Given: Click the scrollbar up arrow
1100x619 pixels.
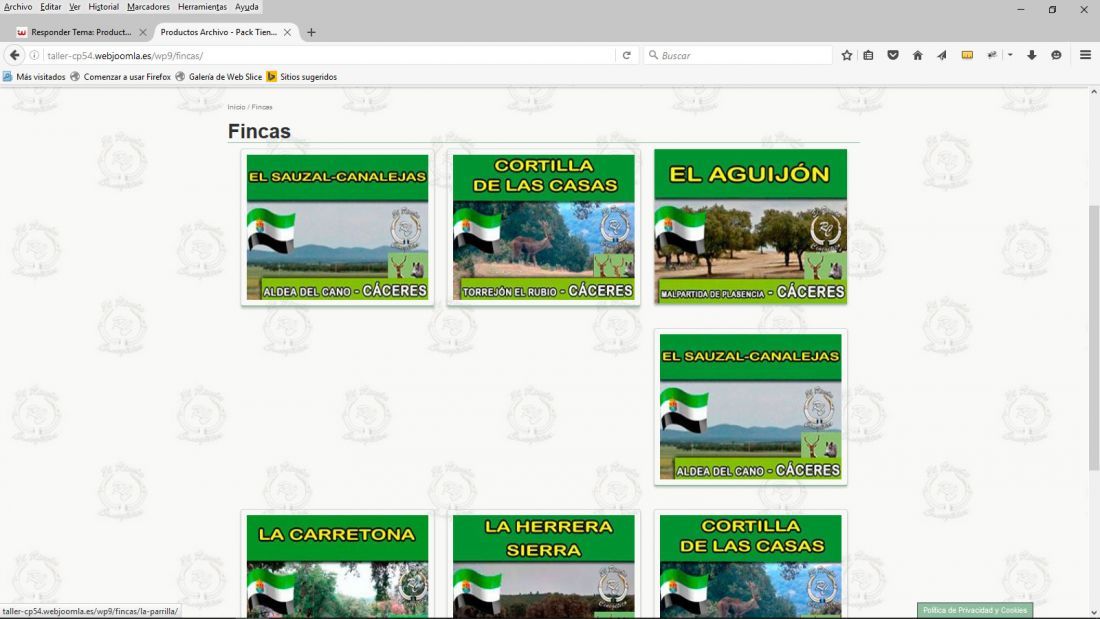Looking at the screenshot, I should click(1094, 92).
